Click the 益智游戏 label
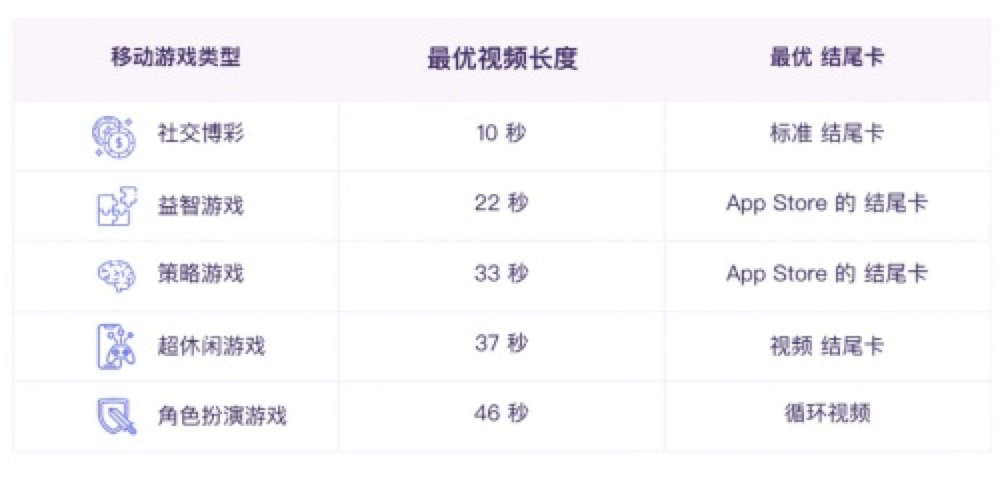 pyautogui.click(x=200, y=205)
